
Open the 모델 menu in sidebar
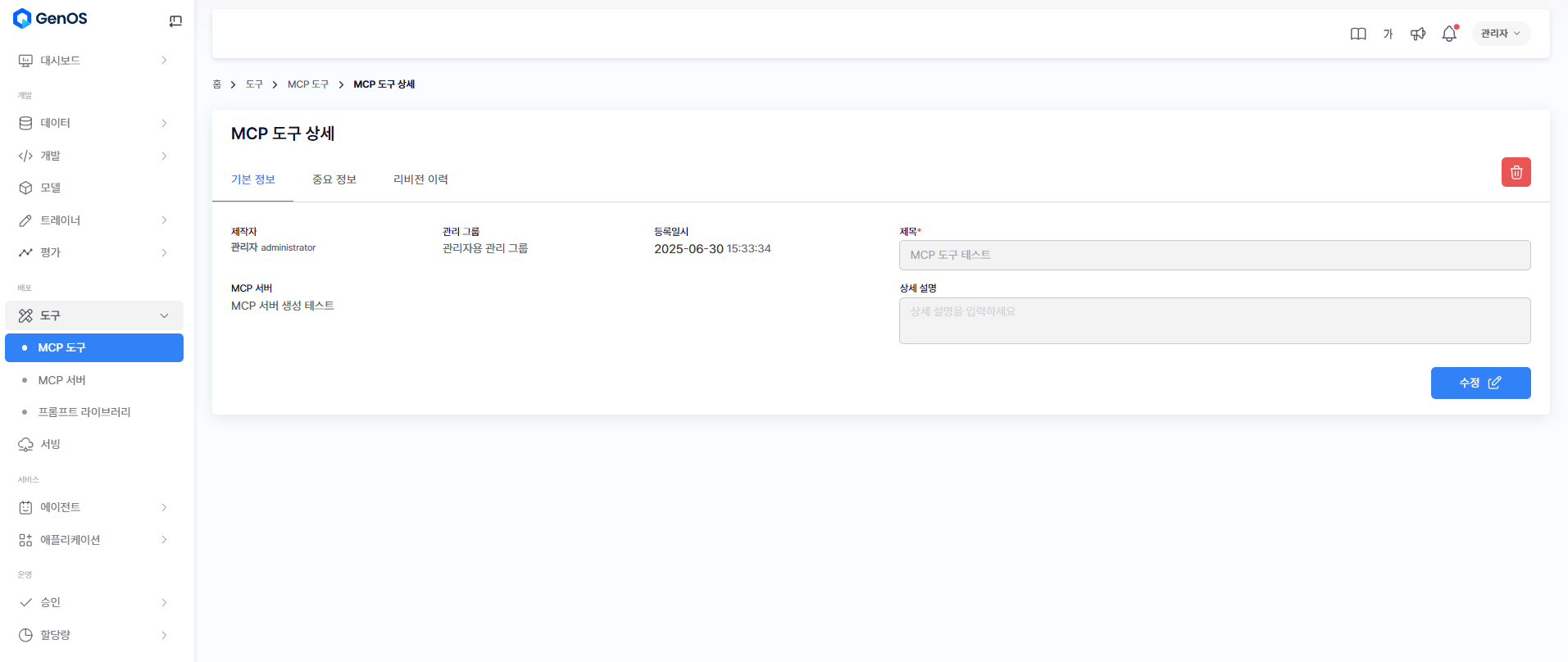click(51, 188)
